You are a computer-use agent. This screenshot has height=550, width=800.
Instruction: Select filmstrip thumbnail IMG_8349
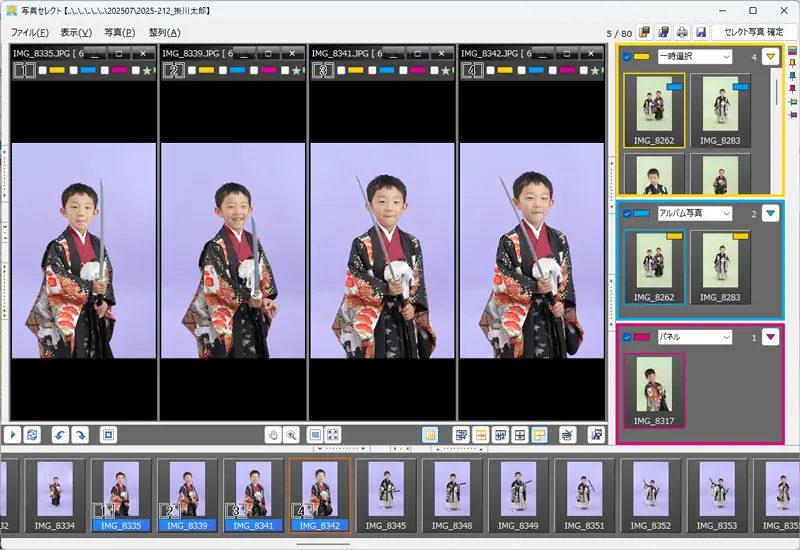[518, 495]
